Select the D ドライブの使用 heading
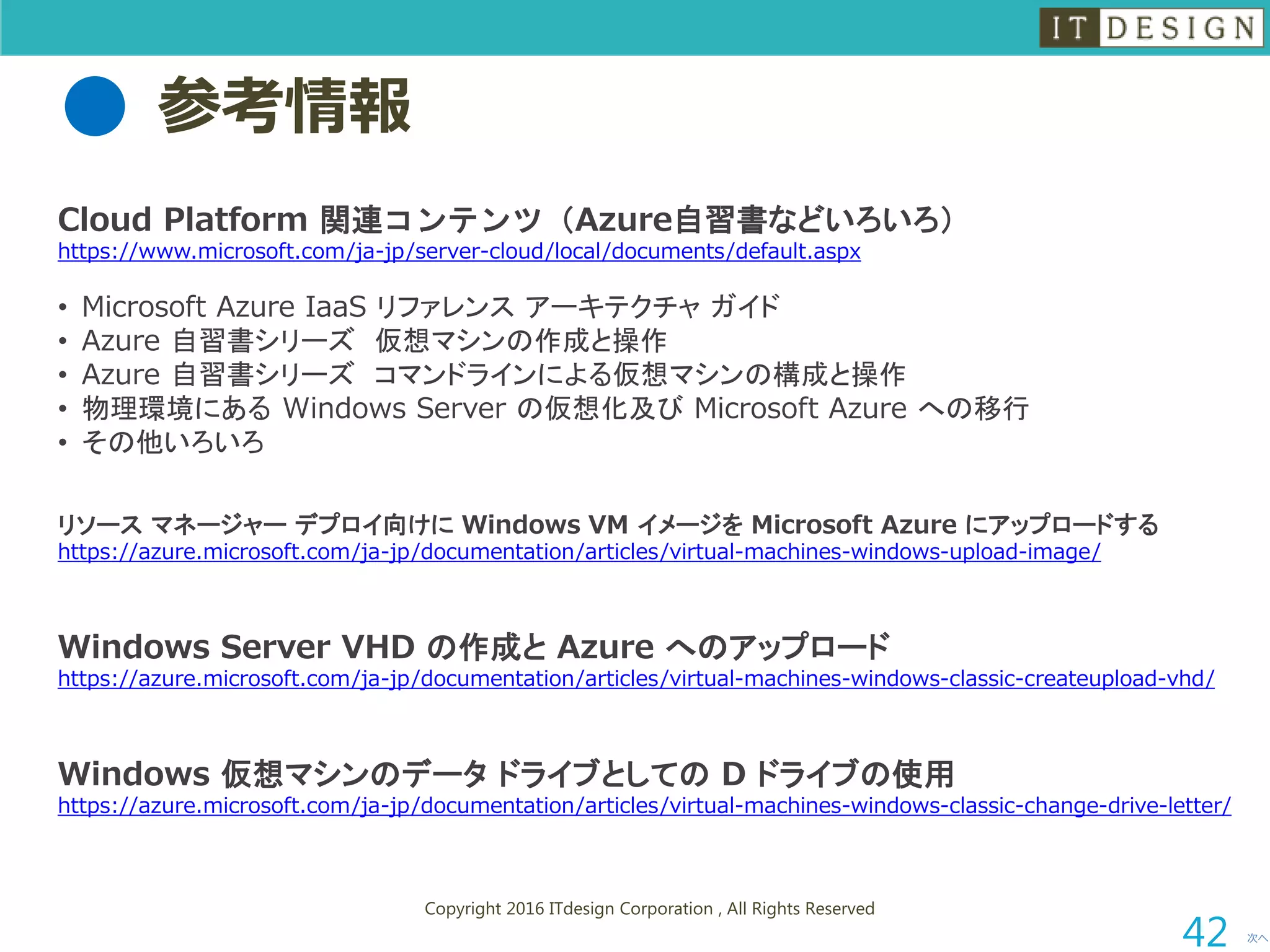Image resolution: width=1270 pixels, height=952 pixels. click(506, 774)
